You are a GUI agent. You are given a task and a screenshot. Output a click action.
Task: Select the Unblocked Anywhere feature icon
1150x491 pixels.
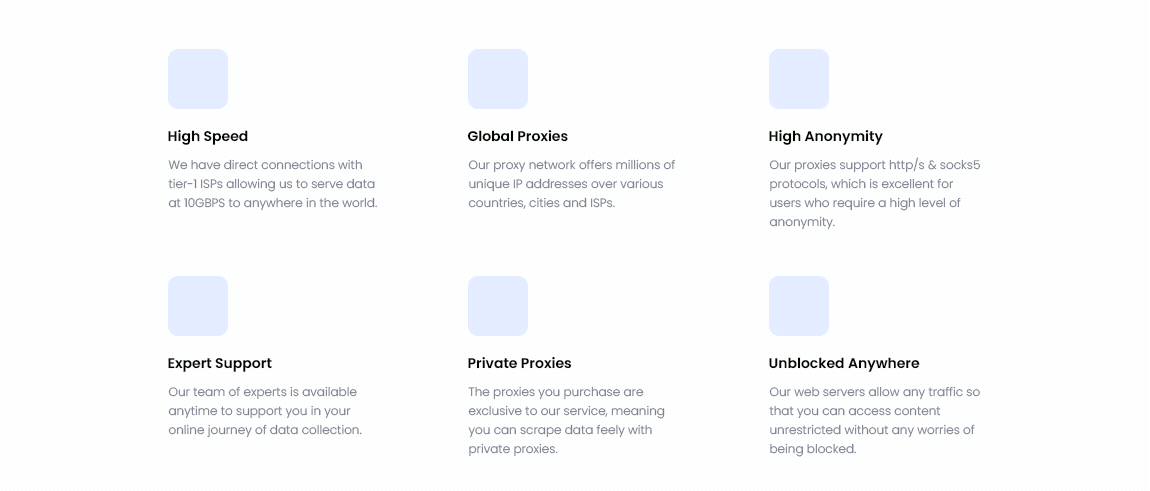click(x=799, y=306)
